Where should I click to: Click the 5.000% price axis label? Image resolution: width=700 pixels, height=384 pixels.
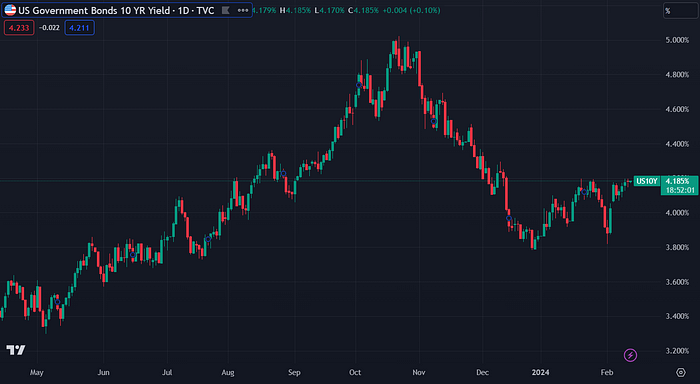click(x=677, y=40)
